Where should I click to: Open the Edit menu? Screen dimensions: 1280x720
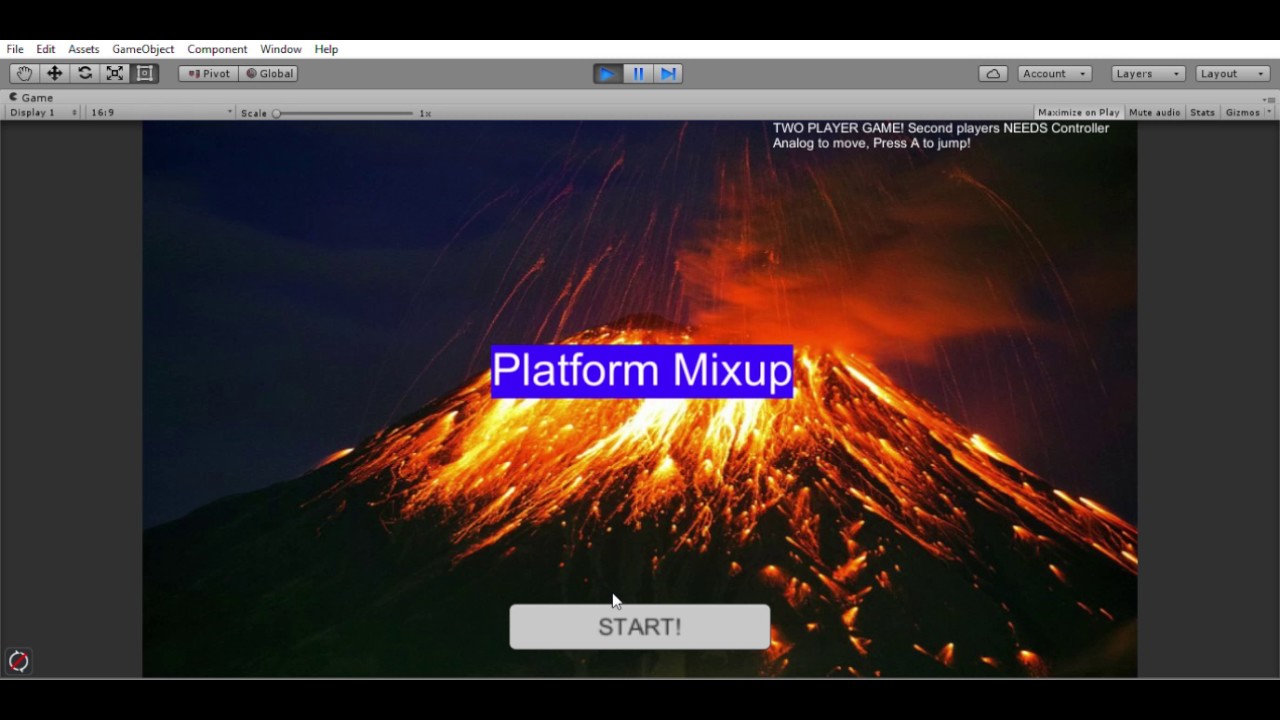[x=46, y=49]
